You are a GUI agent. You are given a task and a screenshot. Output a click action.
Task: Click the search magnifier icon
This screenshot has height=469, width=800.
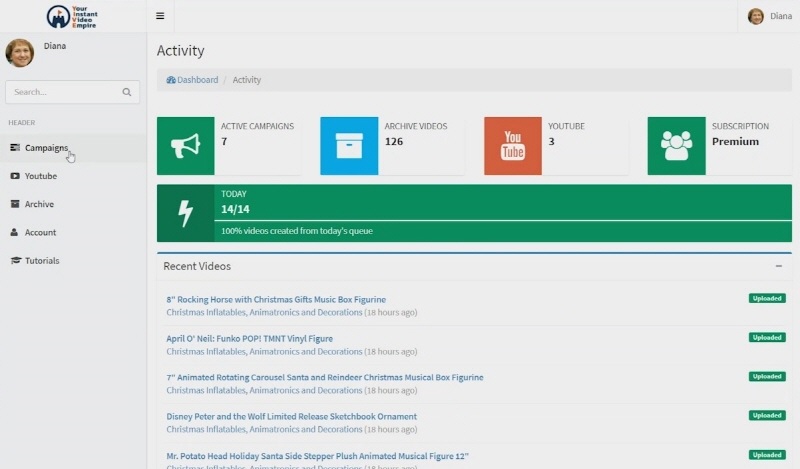click(127, 92)
